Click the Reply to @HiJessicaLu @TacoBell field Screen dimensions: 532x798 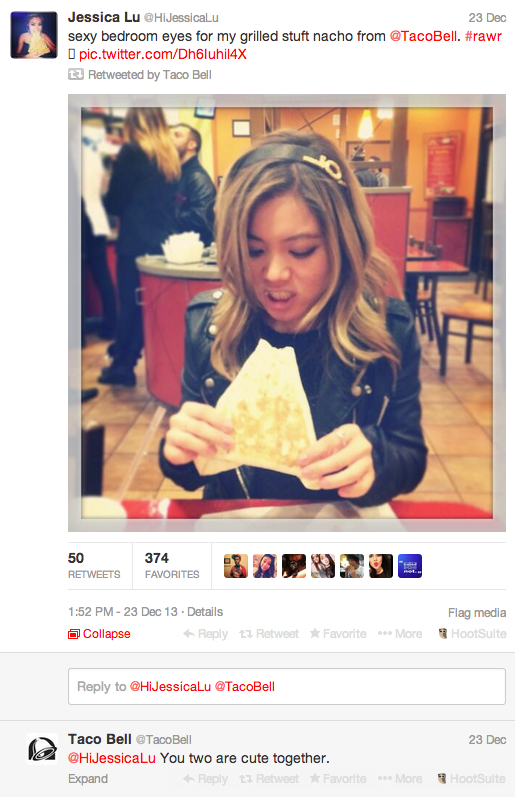287,687
